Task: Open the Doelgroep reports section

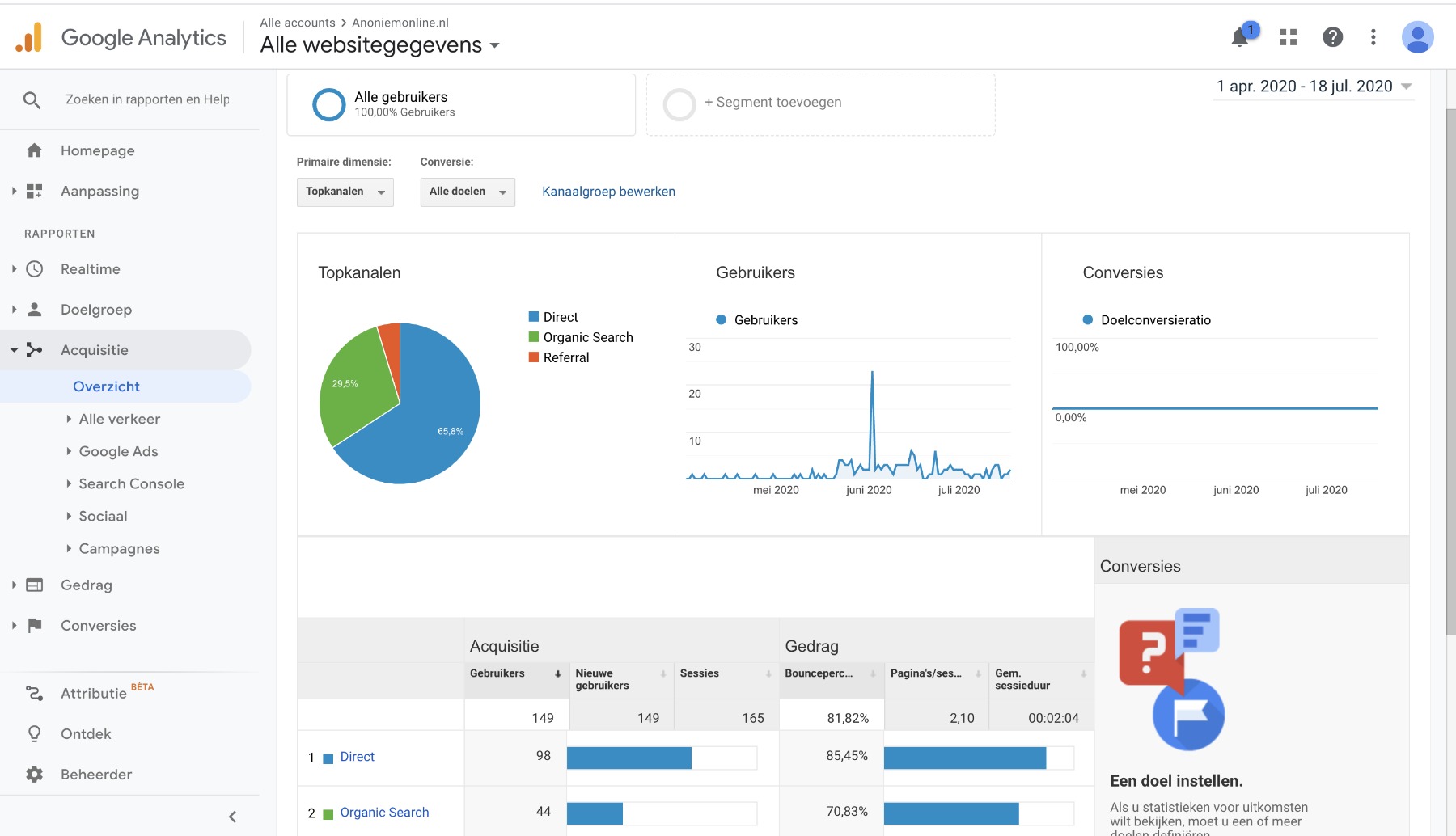Action: [95, 309]
